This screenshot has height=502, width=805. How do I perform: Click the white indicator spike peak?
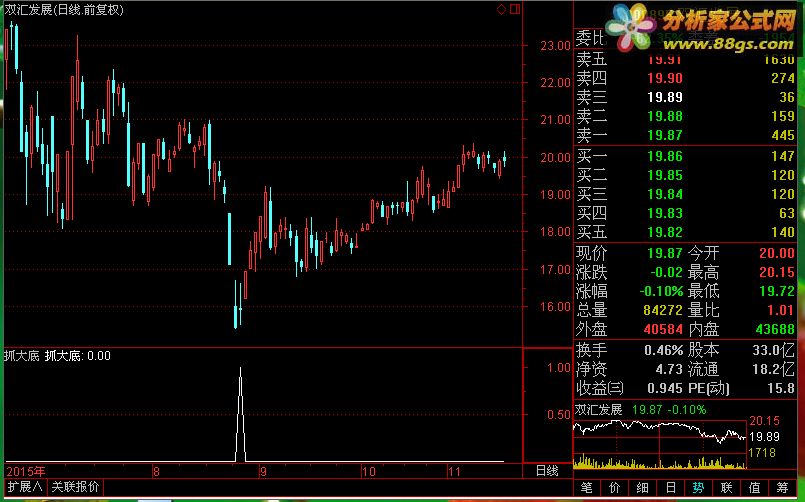[x=240, y=369]
